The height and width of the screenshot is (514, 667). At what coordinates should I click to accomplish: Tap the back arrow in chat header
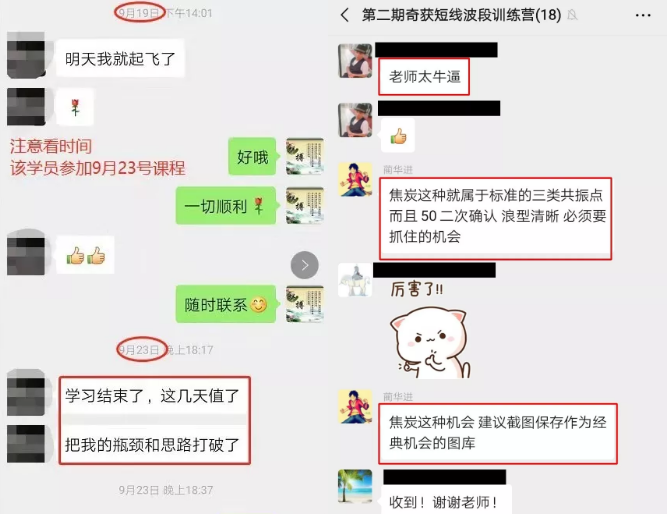point(345,15)
